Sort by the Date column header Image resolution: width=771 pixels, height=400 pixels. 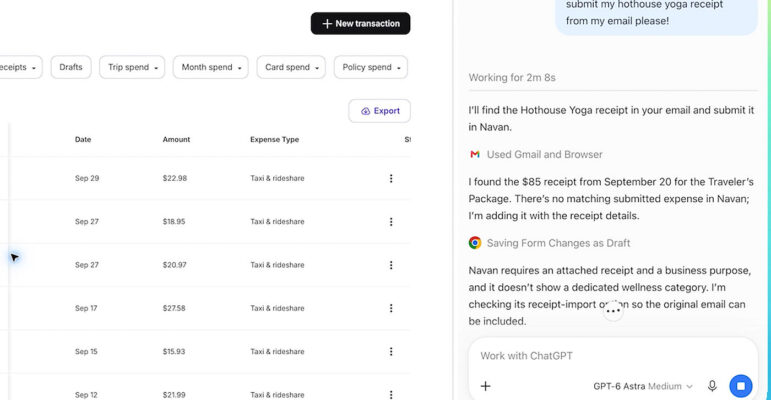[83, 140]
